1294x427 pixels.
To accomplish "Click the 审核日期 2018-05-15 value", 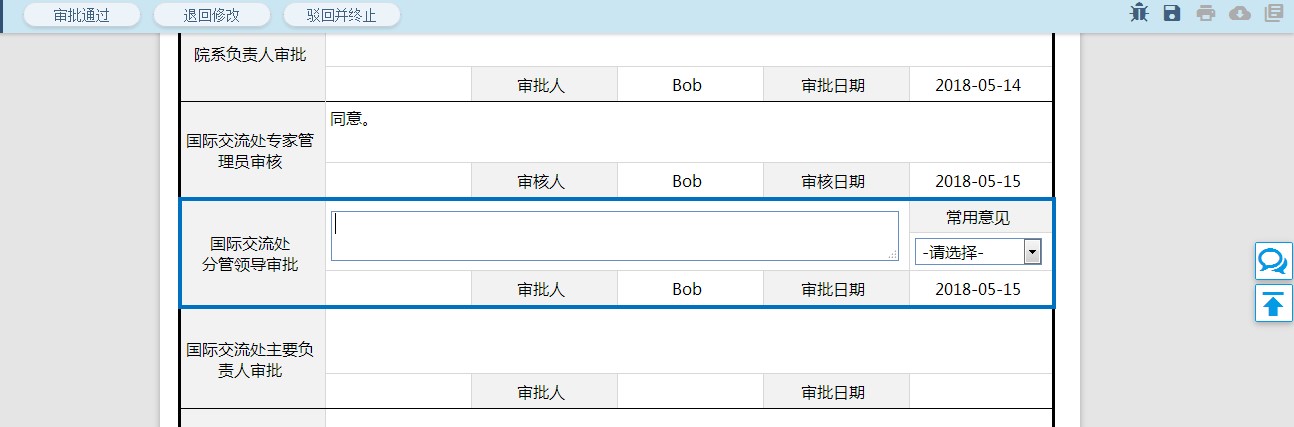I will 978,181.
